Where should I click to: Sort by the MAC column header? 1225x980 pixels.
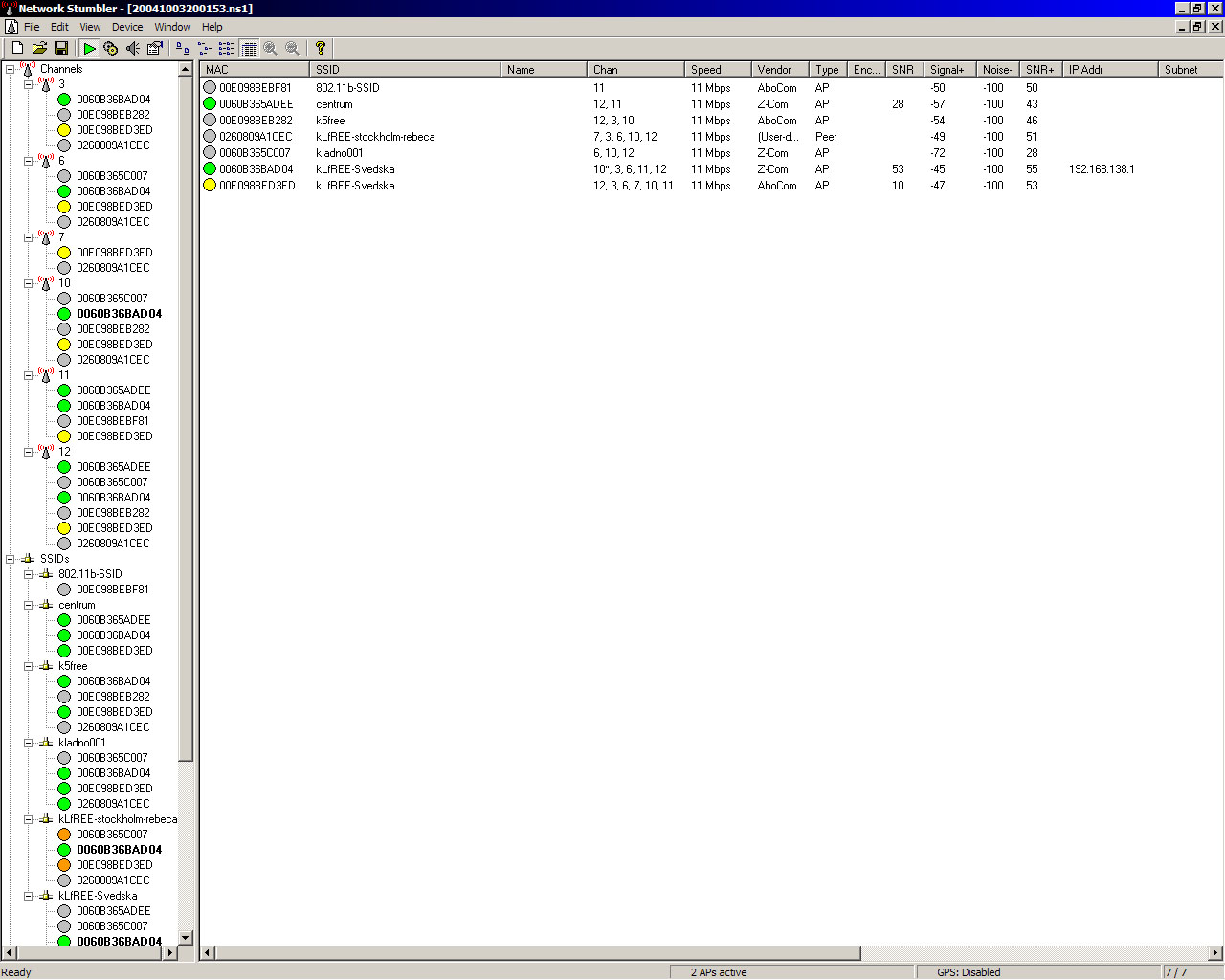click(256, 70)
